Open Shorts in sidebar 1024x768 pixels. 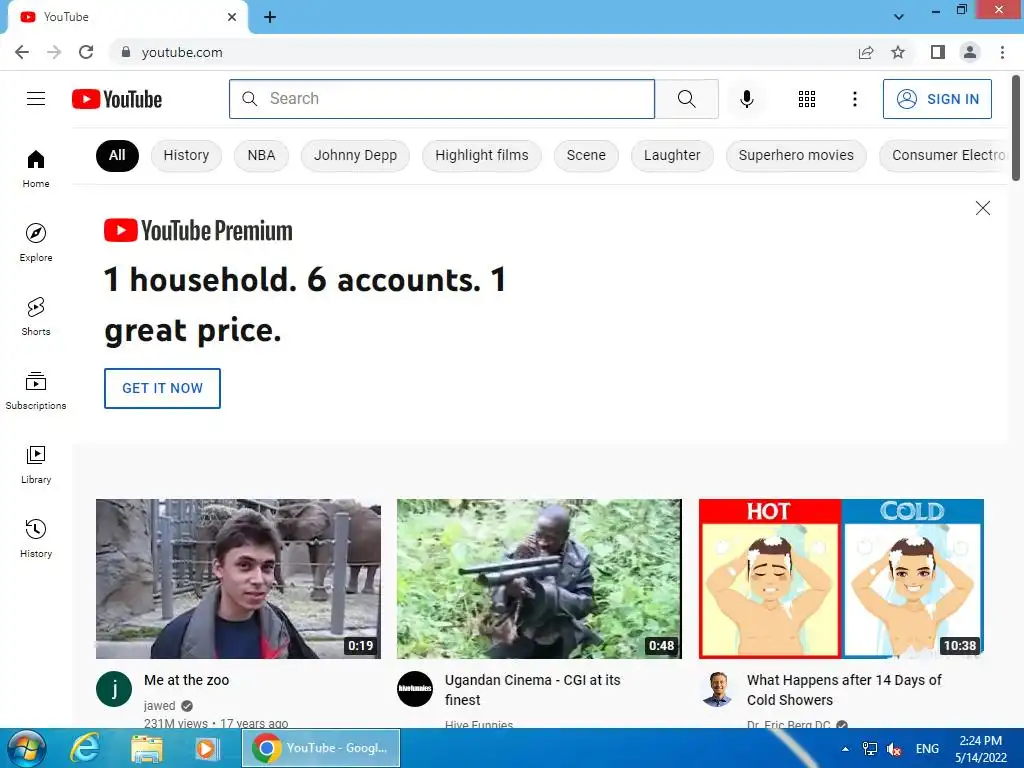coord(36,317)
